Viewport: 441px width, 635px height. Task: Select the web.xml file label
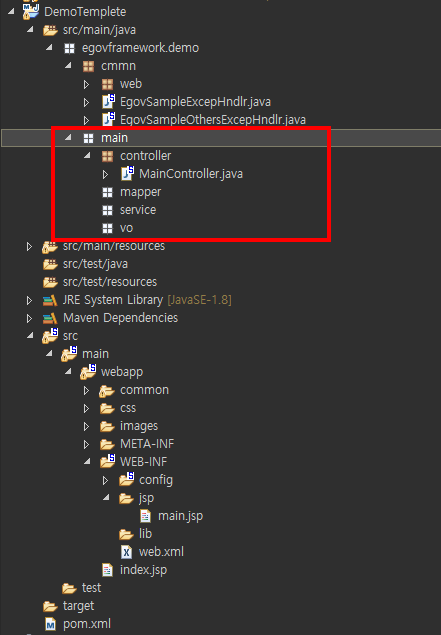161,552
